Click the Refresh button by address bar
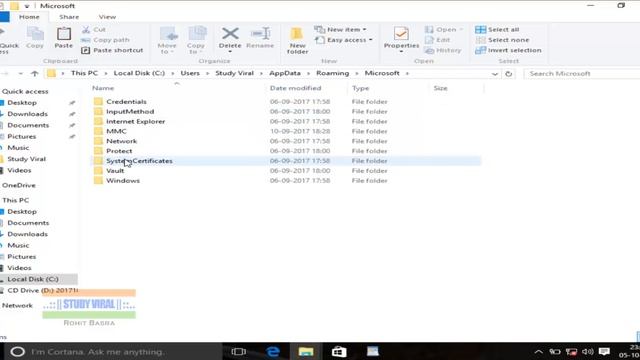 pyautogui.click(x=509, y=74)
